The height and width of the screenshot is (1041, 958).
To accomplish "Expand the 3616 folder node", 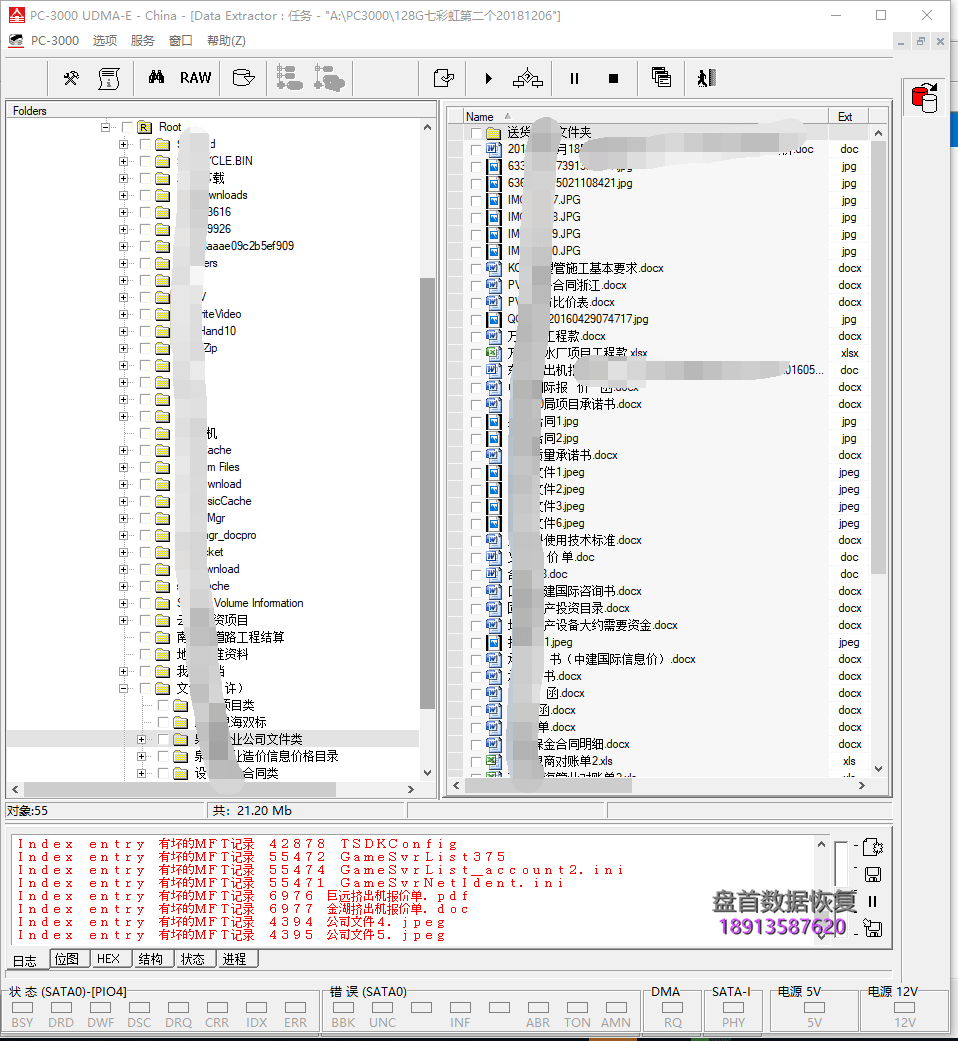I will coord(123,212).
